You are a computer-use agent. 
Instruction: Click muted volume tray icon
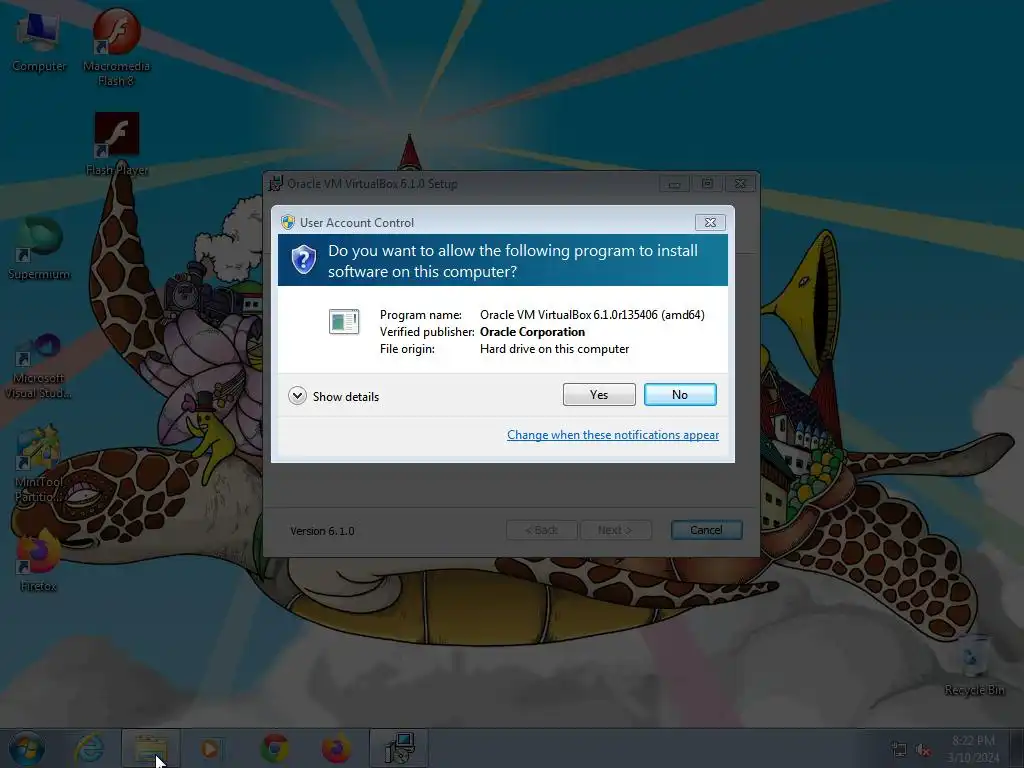point(923,750)
